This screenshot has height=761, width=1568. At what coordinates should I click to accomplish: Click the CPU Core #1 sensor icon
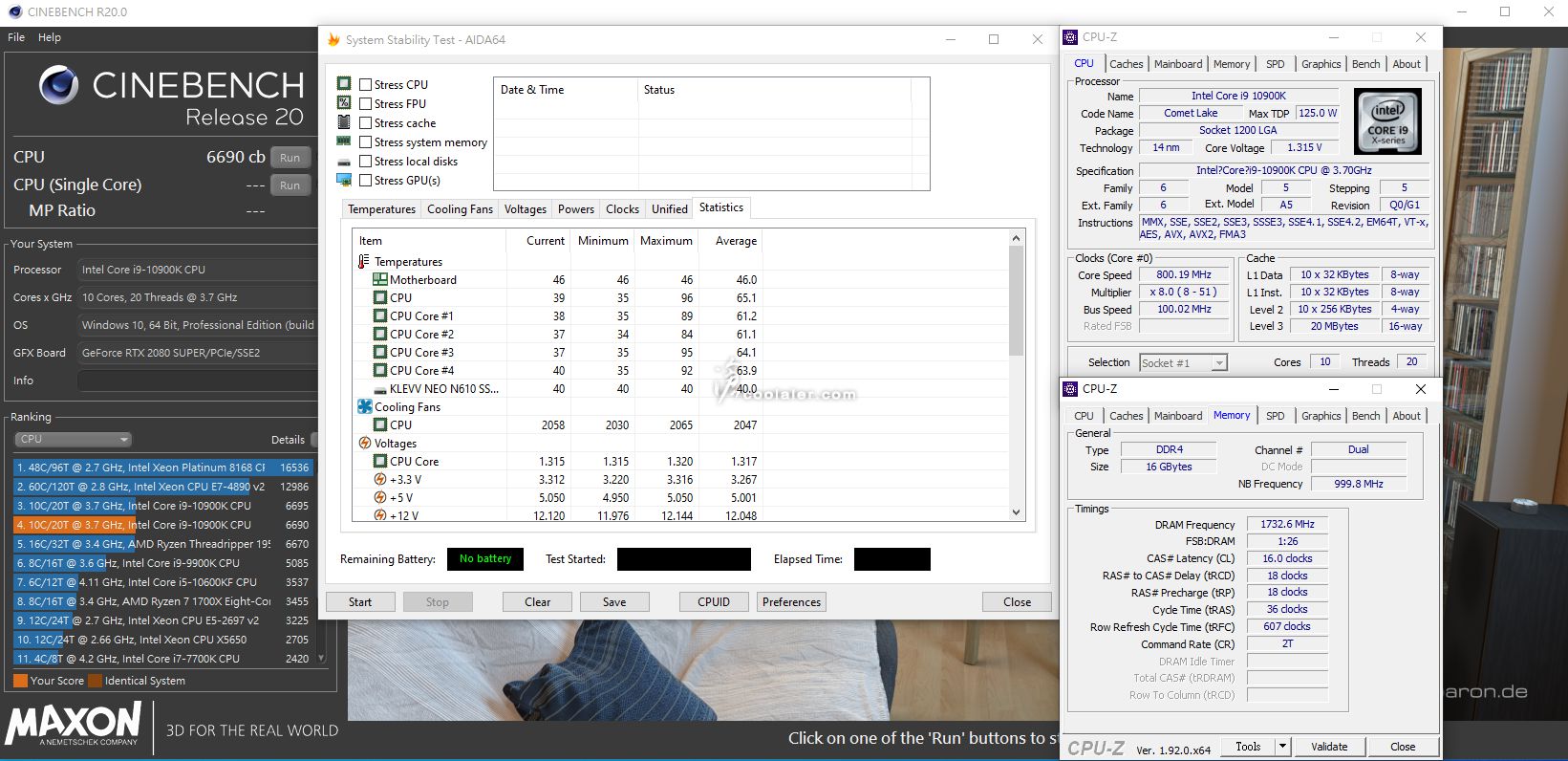click(379, 315)
